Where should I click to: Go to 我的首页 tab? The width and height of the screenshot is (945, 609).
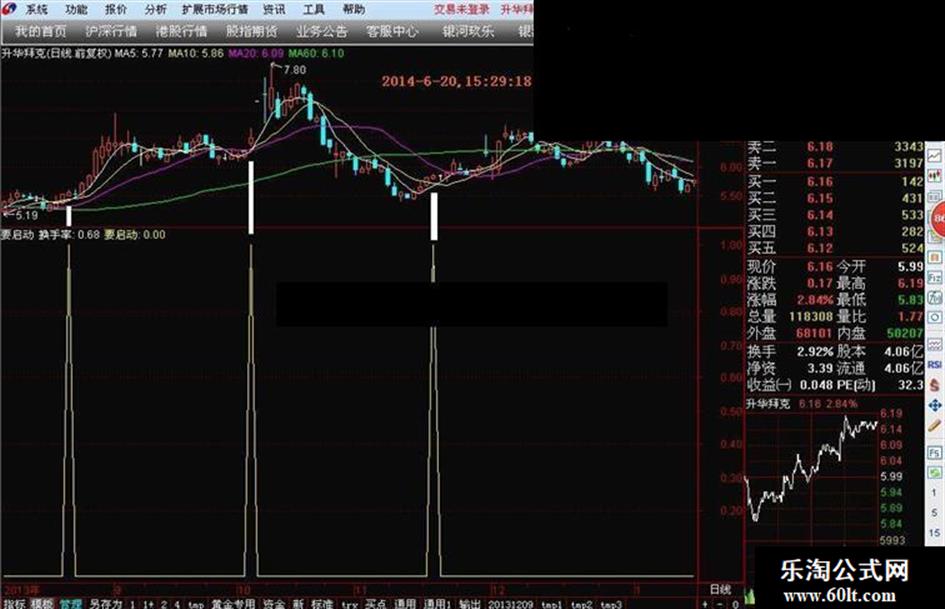[40, 31]
